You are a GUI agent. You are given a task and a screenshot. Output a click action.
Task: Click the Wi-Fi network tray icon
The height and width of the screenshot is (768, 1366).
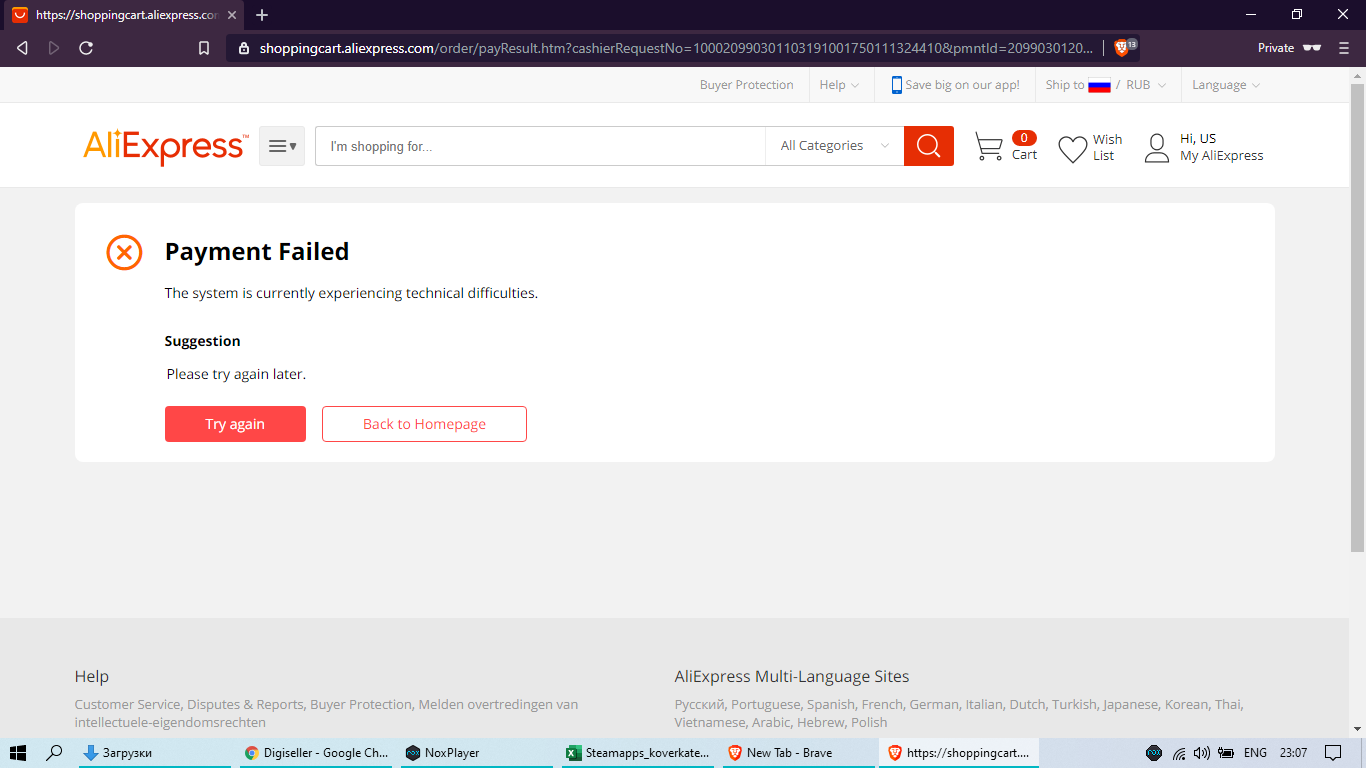pyautogui.click(x=1180, y=753)
